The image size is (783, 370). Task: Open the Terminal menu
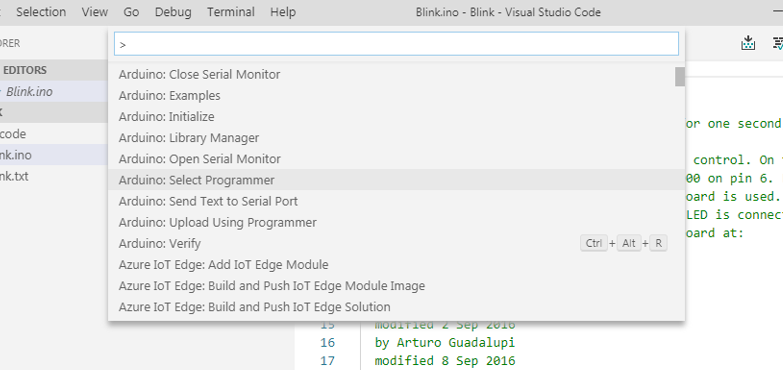(231, 12)
